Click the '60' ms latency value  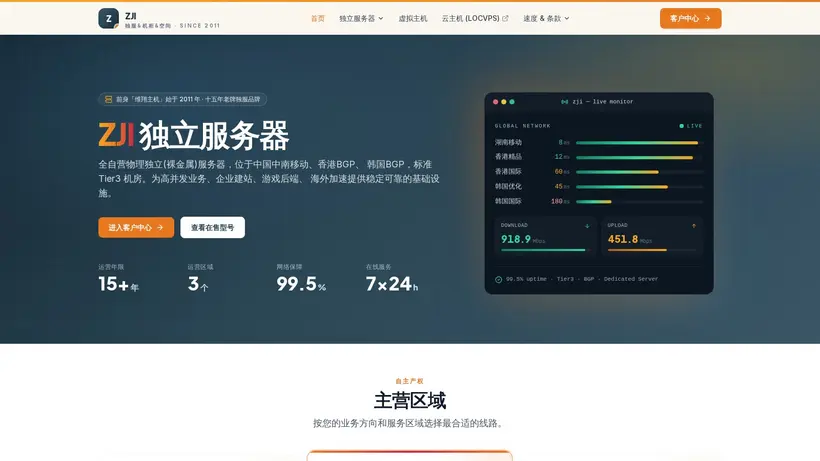point(559,172)
